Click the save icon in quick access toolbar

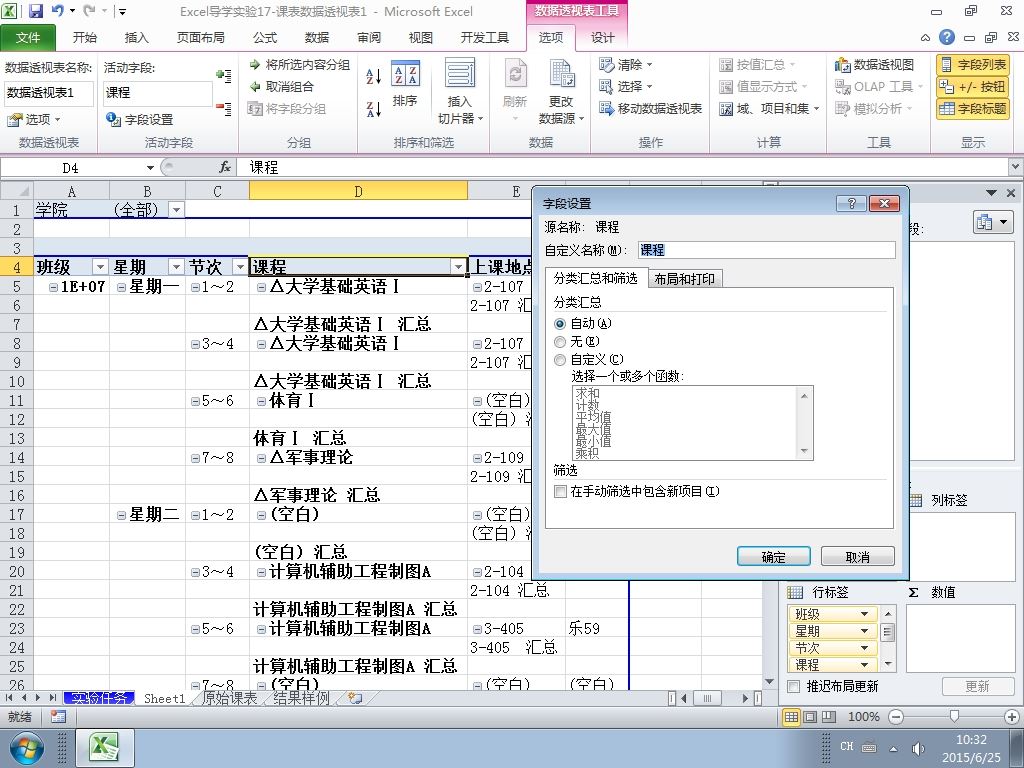[x=36, y=11]
